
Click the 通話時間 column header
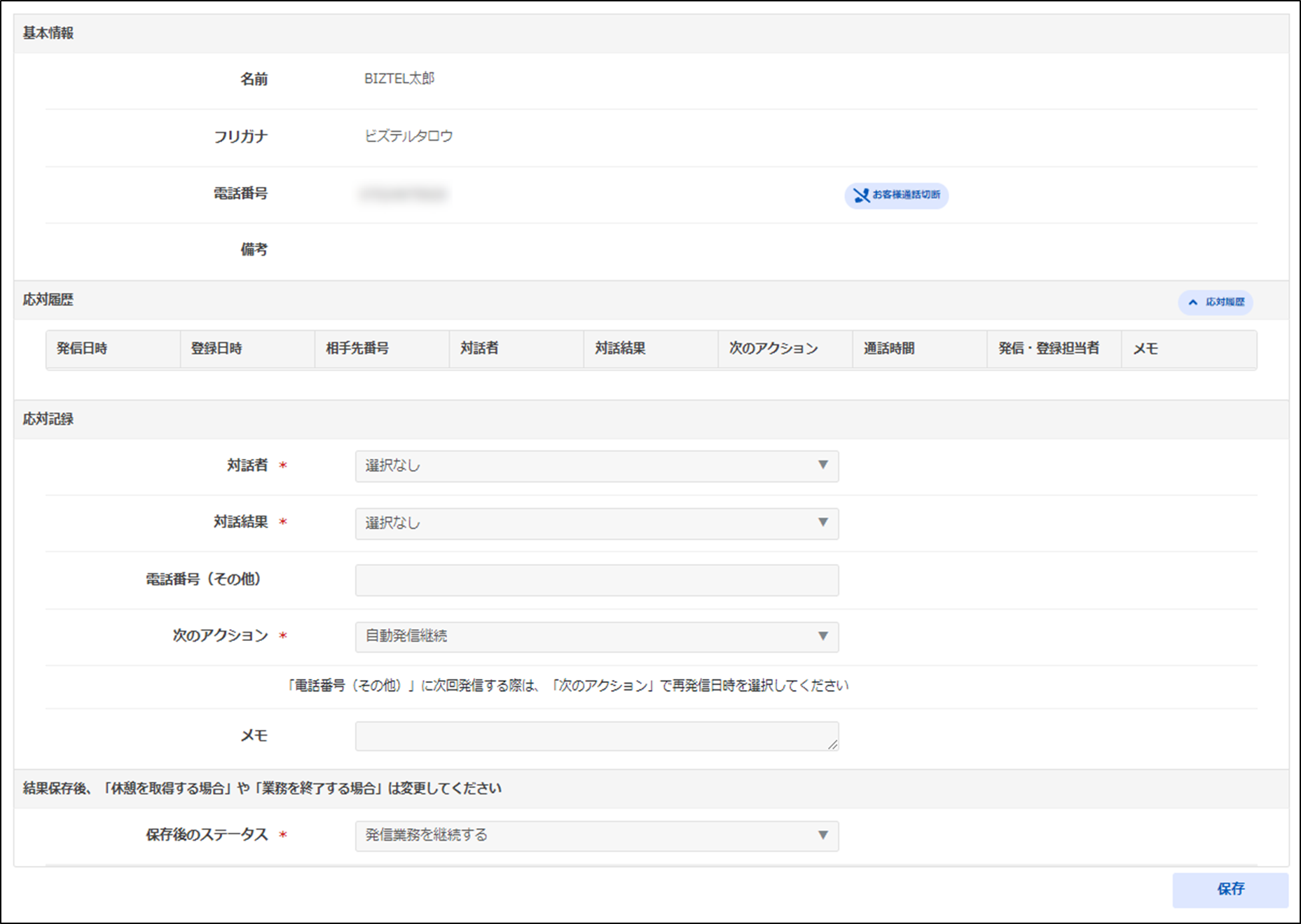[x=889, y=349]
